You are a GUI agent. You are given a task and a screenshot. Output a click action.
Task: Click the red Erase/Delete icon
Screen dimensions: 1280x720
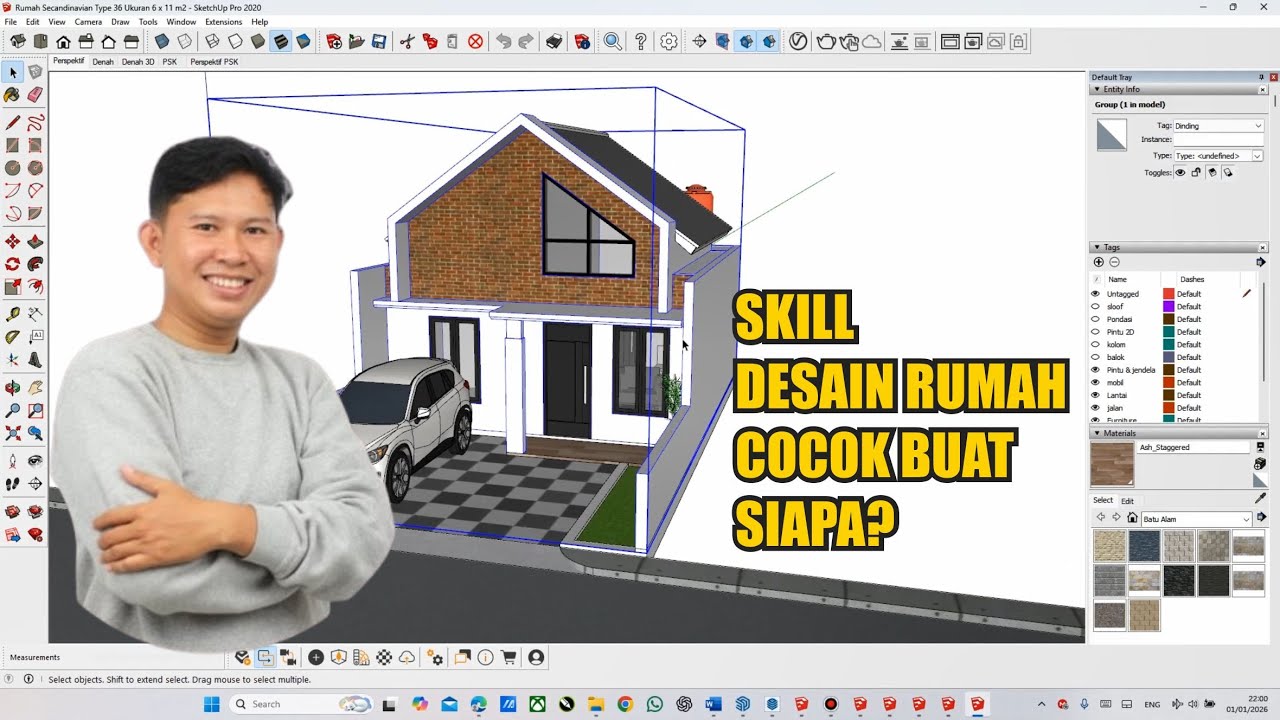pyautogui.click(x=476, y=42)
